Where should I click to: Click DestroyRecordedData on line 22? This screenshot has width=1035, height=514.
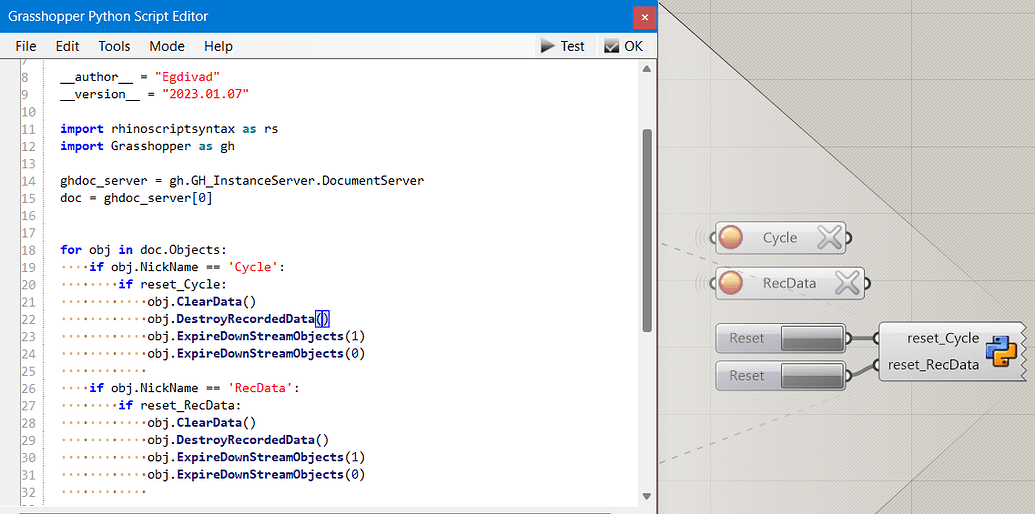(x=245, y=319)
